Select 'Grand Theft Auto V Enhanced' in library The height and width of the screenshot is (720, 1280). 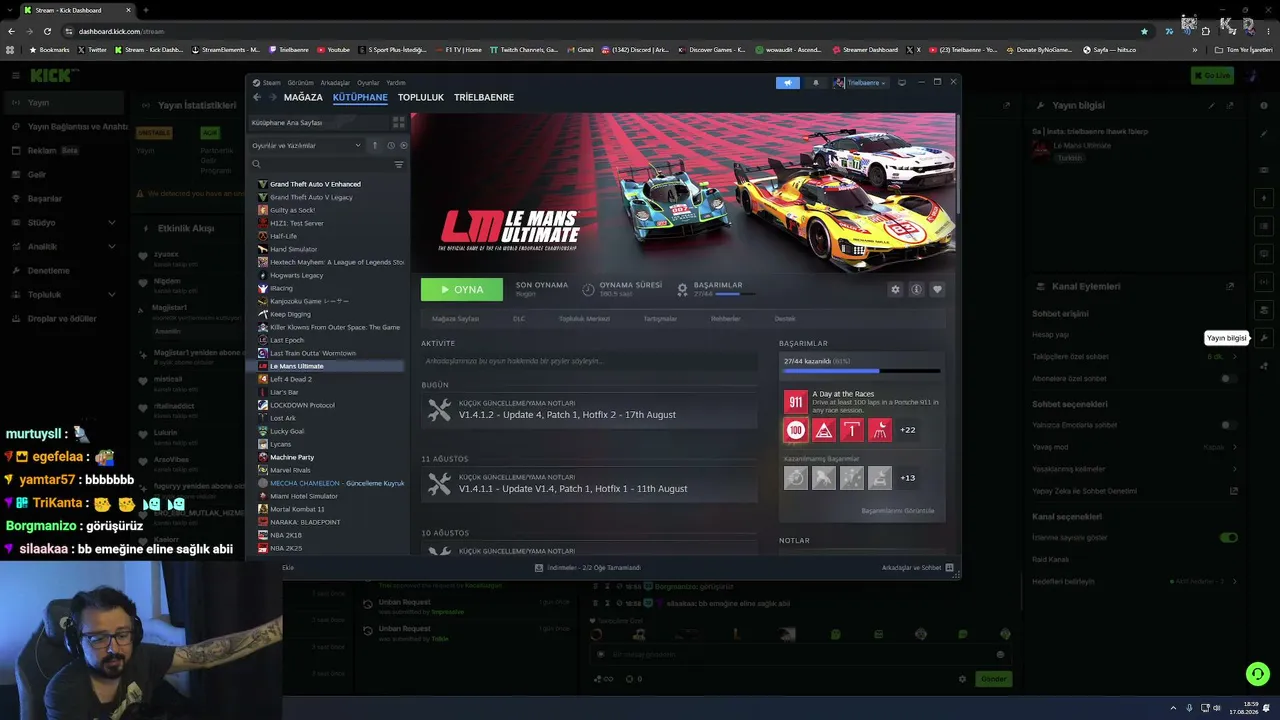(315, 184)
